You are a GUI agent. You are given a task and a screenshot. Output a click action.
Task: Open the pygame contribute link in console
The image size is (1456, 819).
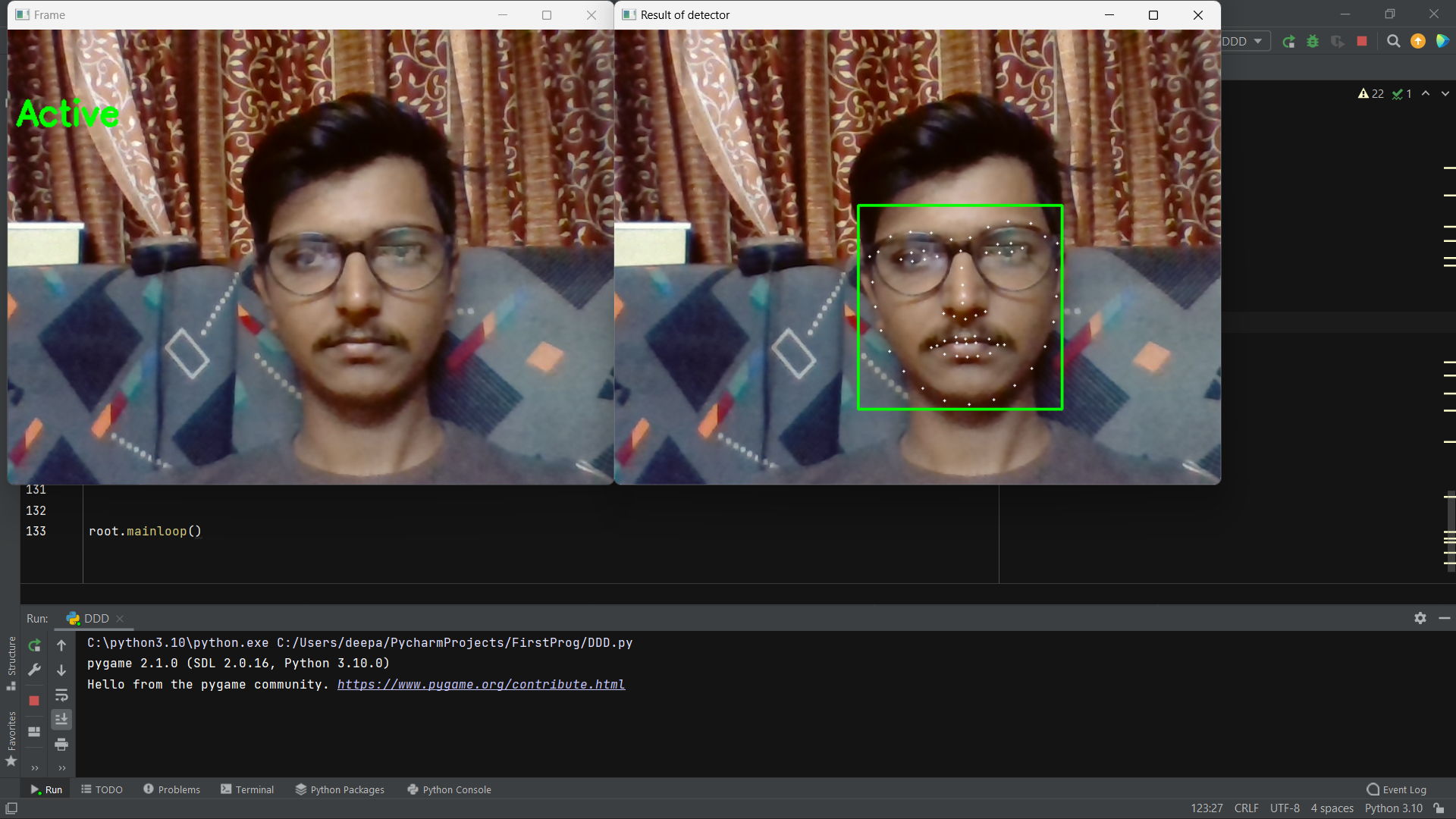click(481, 684)
